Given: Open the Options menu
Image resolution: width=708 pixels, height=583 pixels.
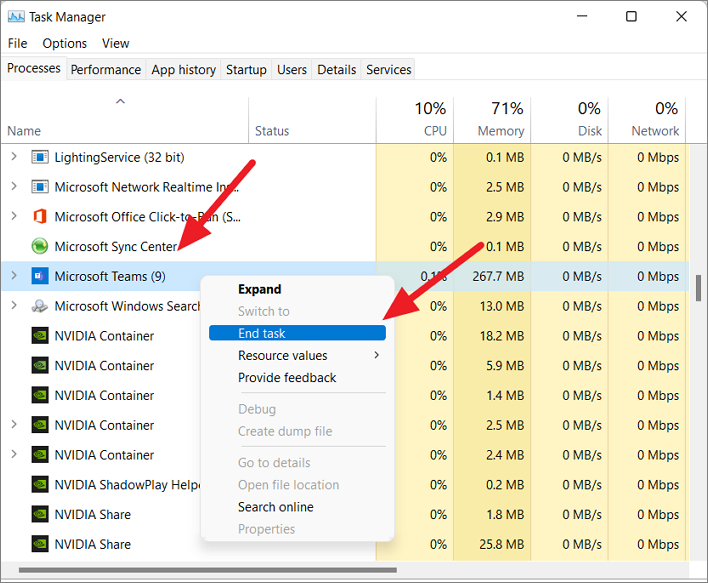Looking at the screenshot, I should pyautogui.click(x=65, y=43).
